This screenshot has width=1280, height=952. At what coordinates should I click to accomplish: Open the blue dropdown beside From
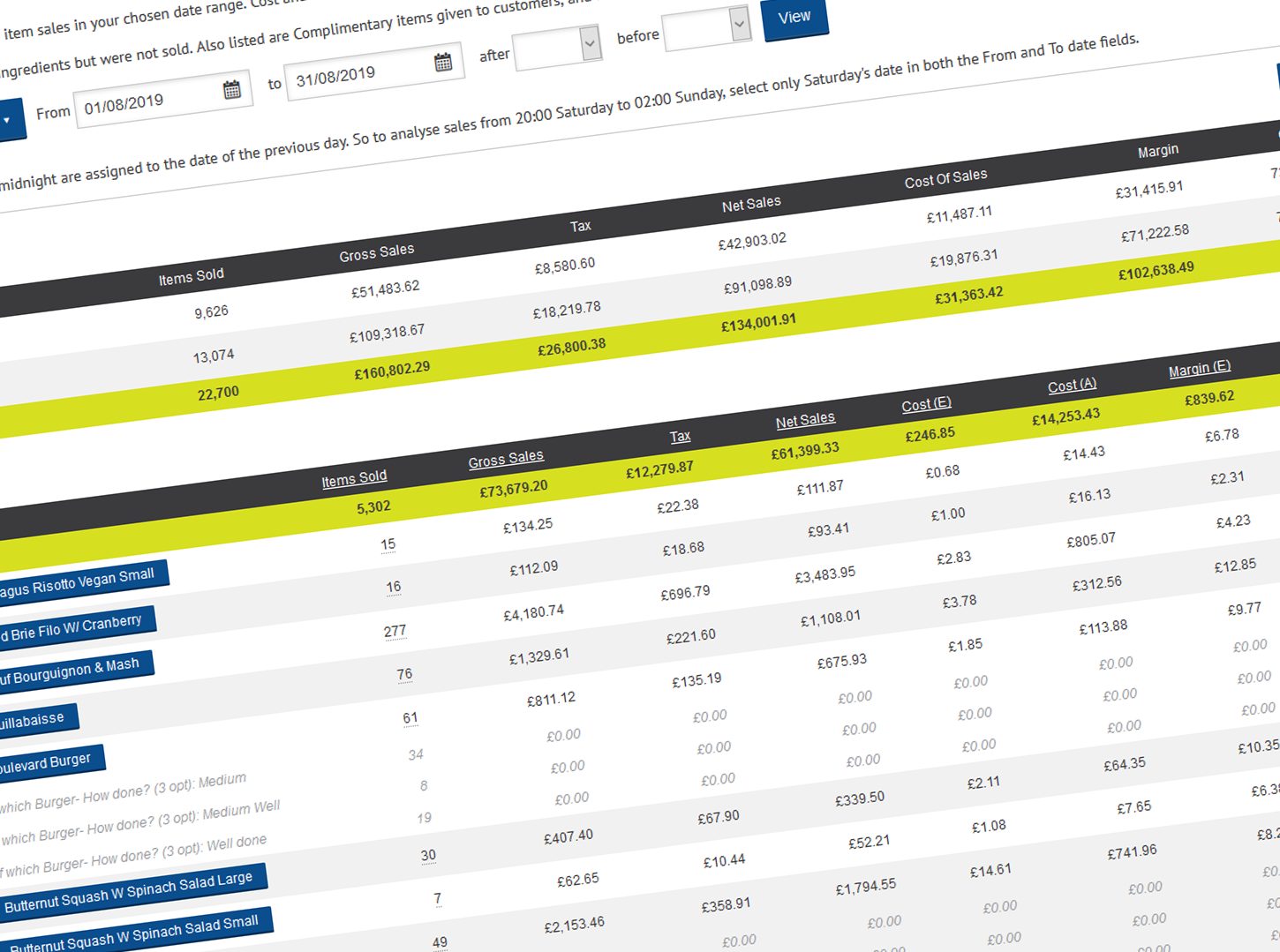9,119
